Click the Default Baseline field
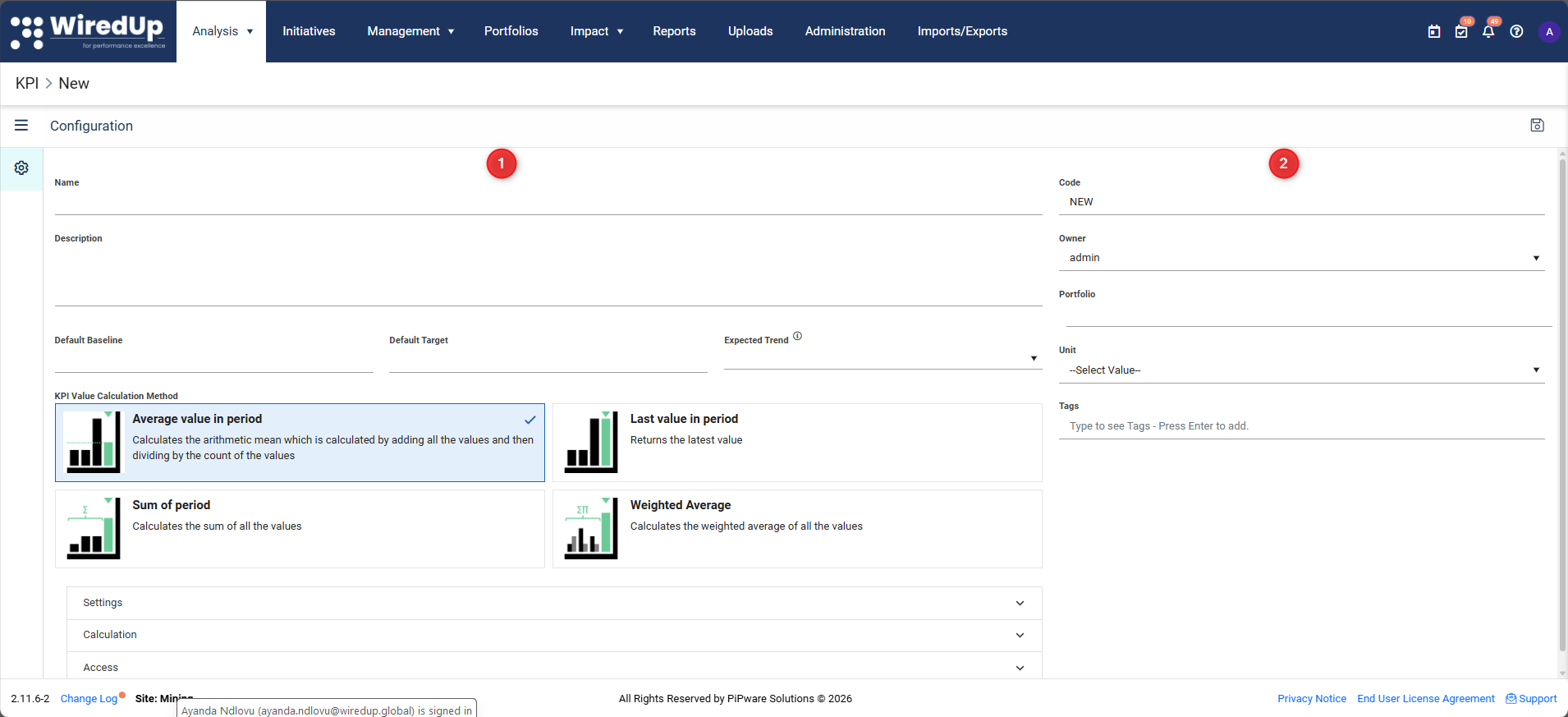The image size is (1568, 717). [x=213, y=361]
